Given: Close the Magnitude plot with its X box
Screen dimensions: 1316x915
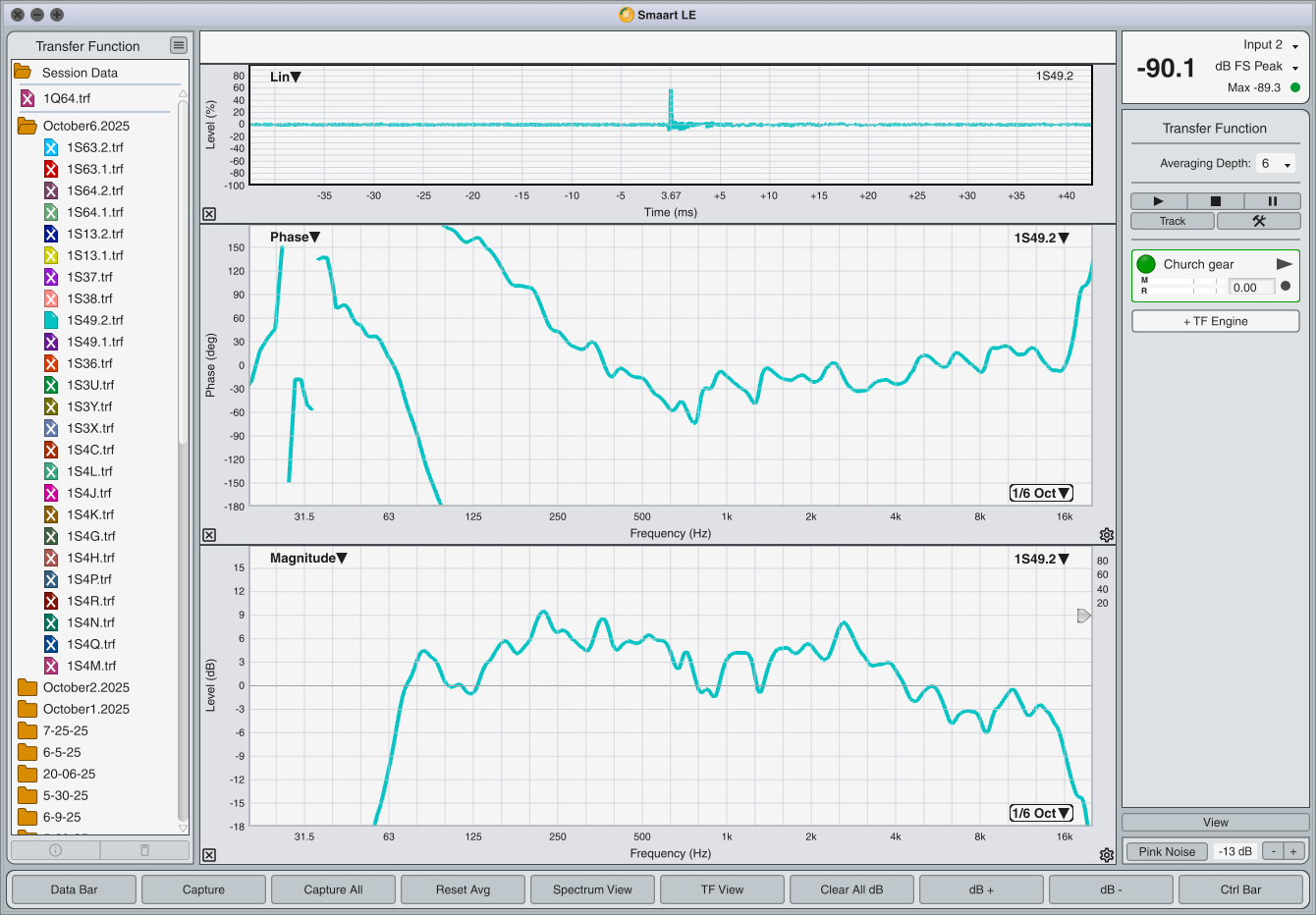Looking at the screenshot, I should [x=209, y=855].
